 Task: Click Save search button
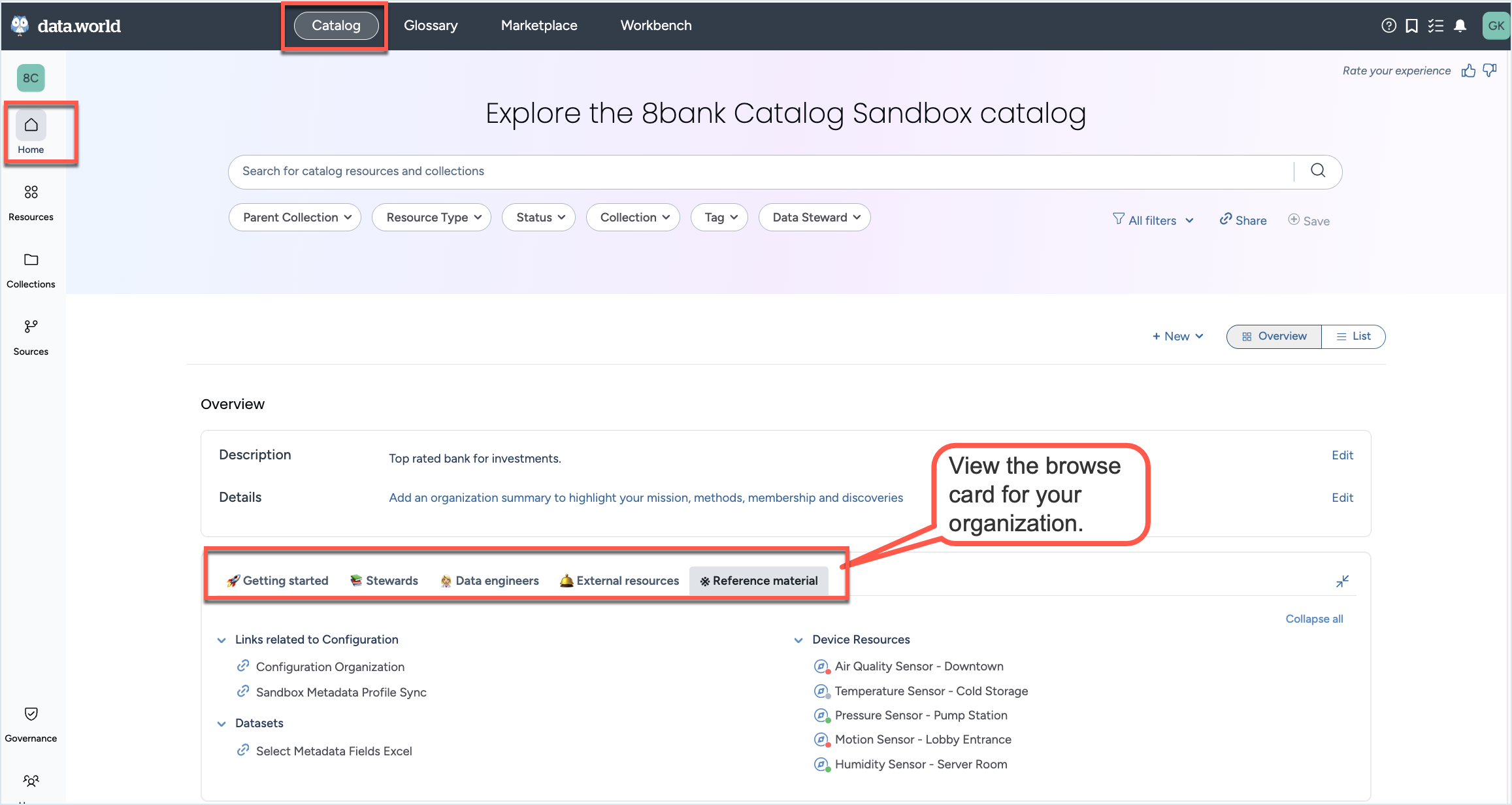[1309, 220]
